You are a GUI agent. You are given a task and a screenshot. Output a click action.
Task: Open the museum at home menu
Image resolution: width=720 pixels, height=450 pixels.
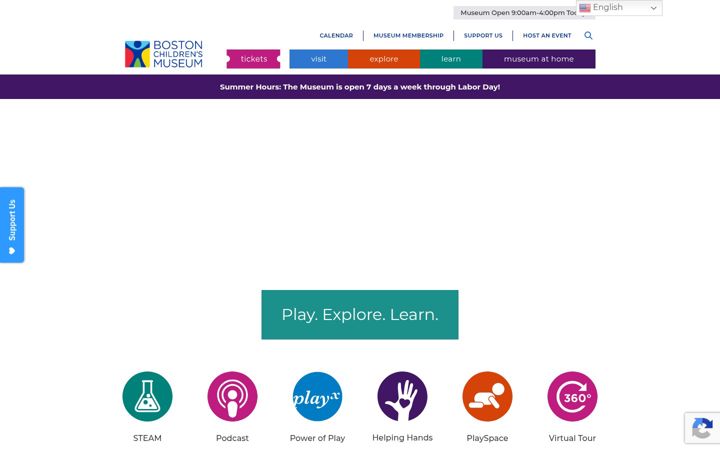click(x=539, y=59)
